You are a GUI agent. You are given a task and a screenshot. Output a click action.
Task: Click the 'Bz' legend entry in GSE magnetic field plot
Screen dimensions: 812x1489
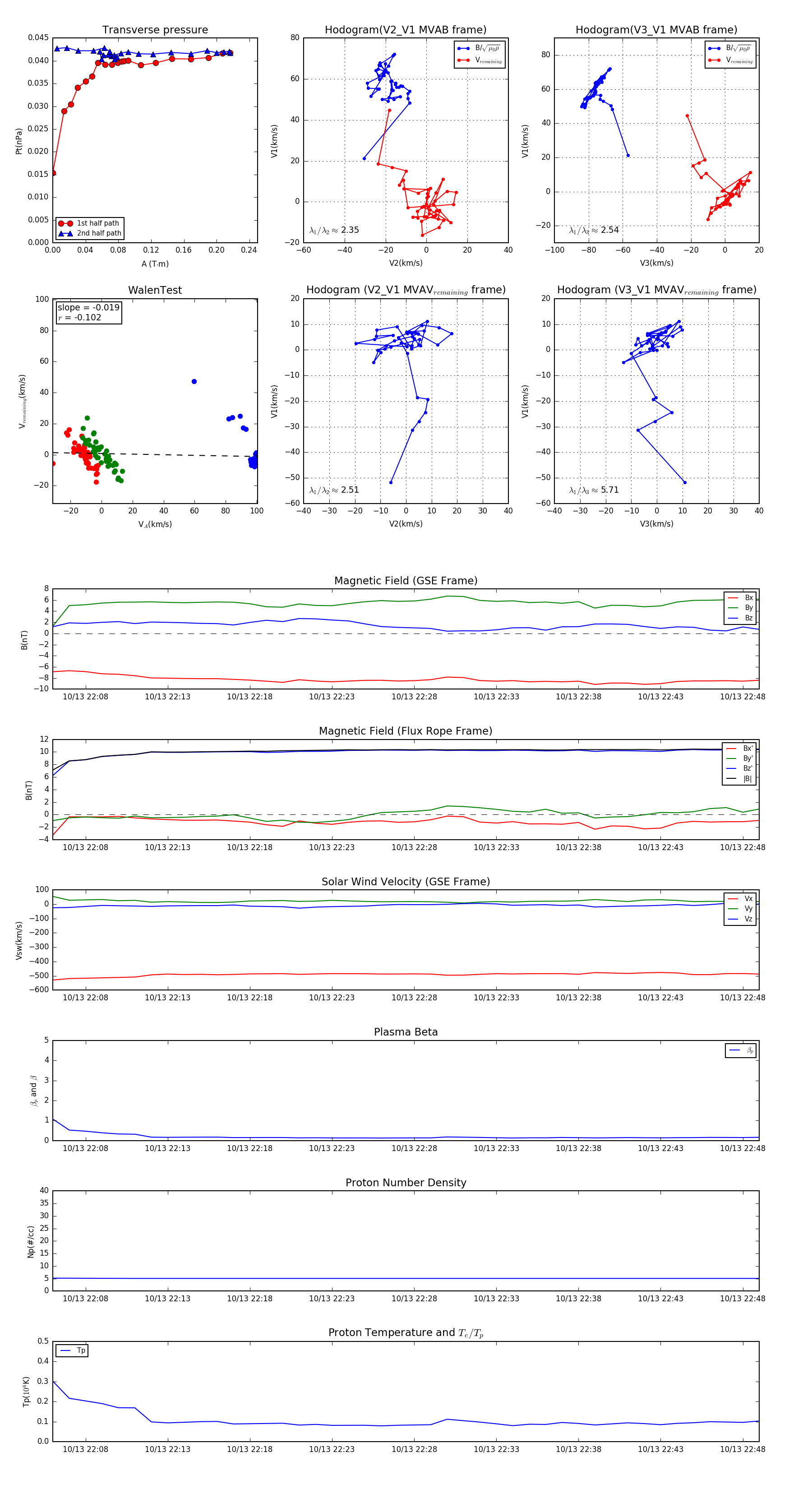pos(740,618)
